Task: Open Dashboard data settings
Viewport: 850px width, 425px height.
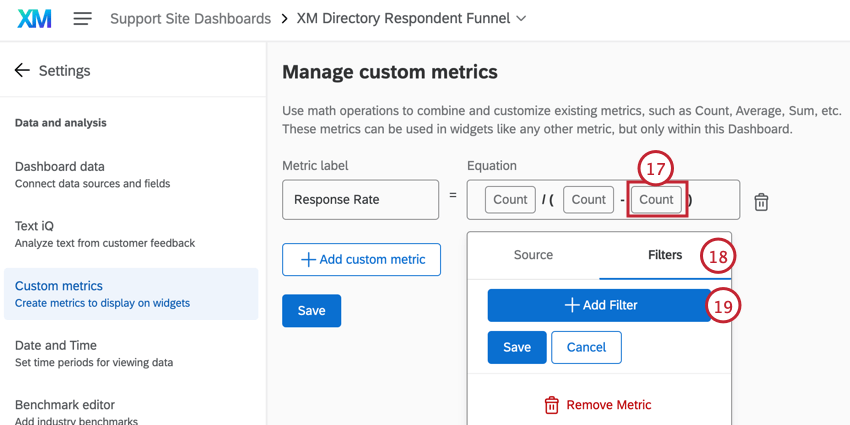Action: (60, 166)
